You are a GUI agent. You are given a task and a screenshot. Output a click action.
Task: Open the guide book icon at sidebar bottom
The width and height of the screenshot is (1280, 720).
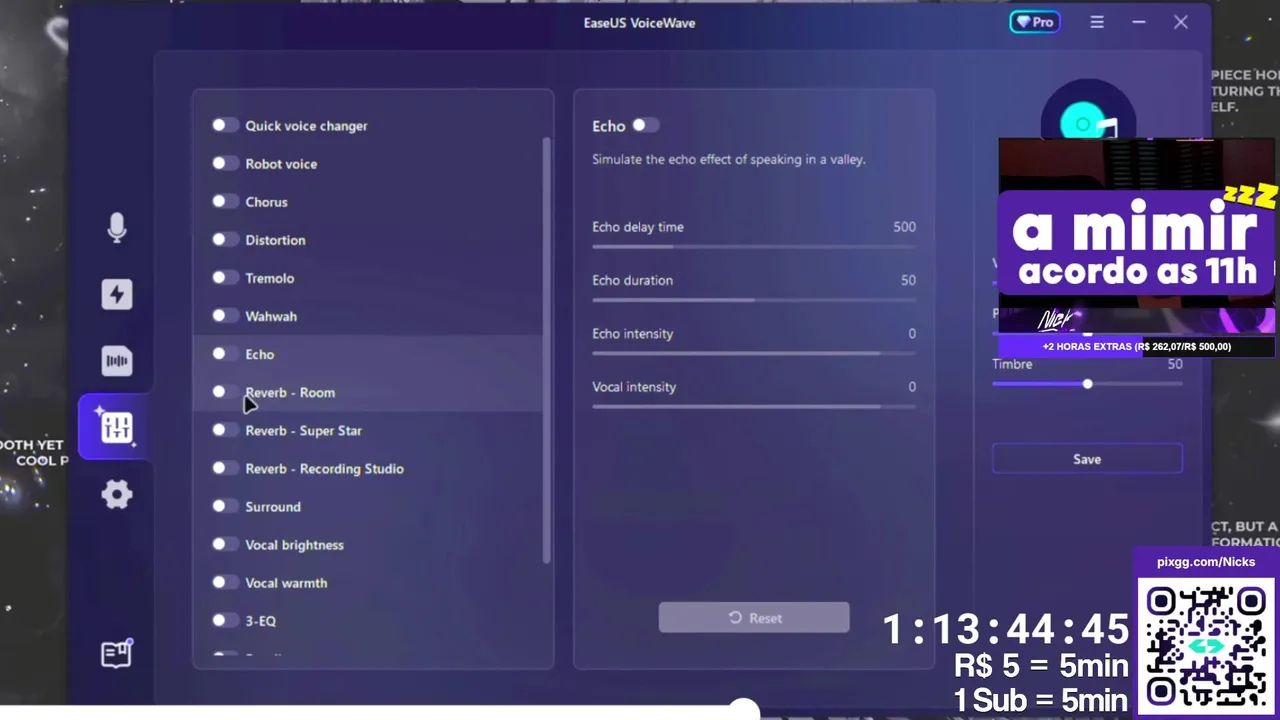117,654
